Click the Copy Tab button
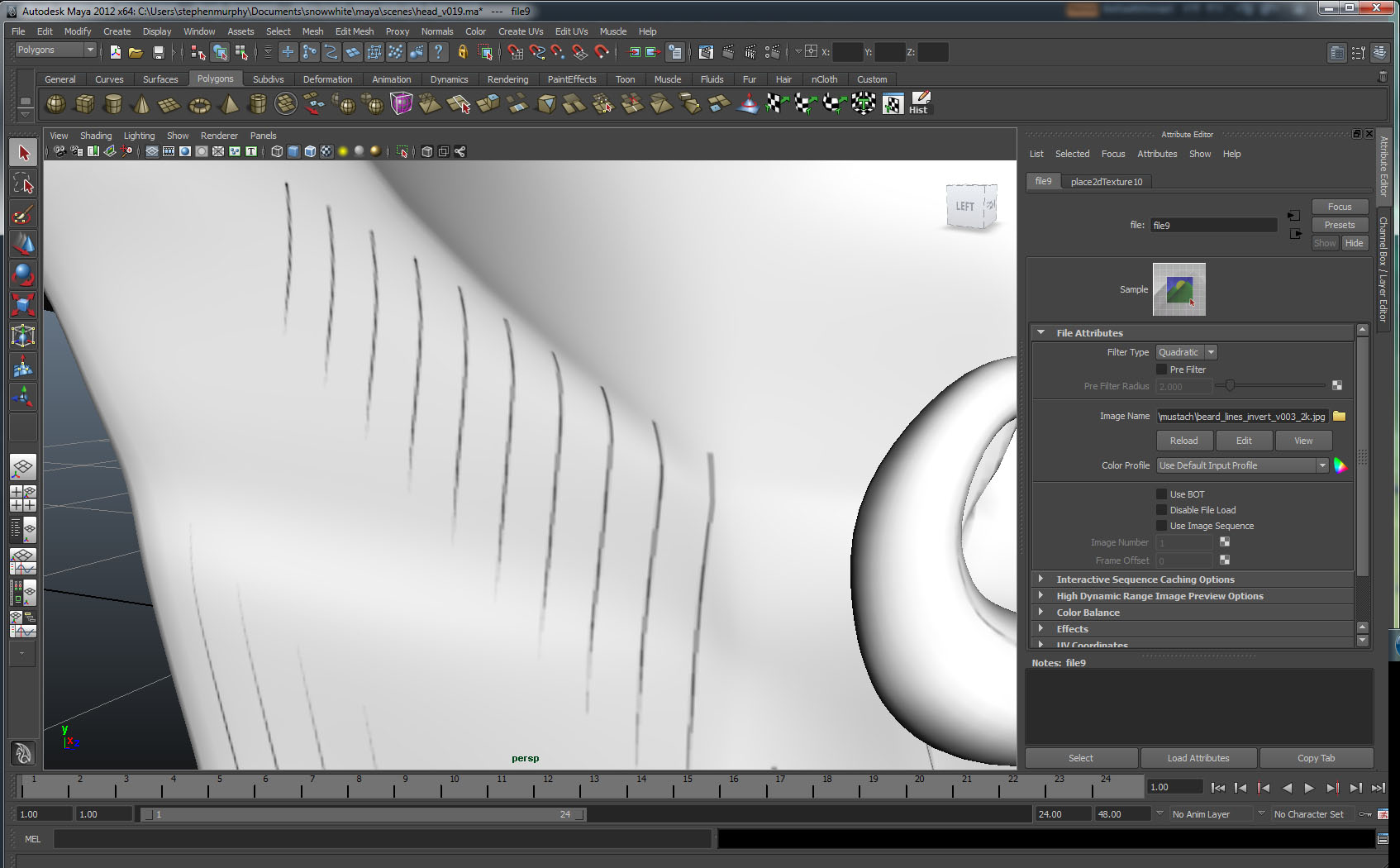The image size is (1400, 868). (1316, 757)
